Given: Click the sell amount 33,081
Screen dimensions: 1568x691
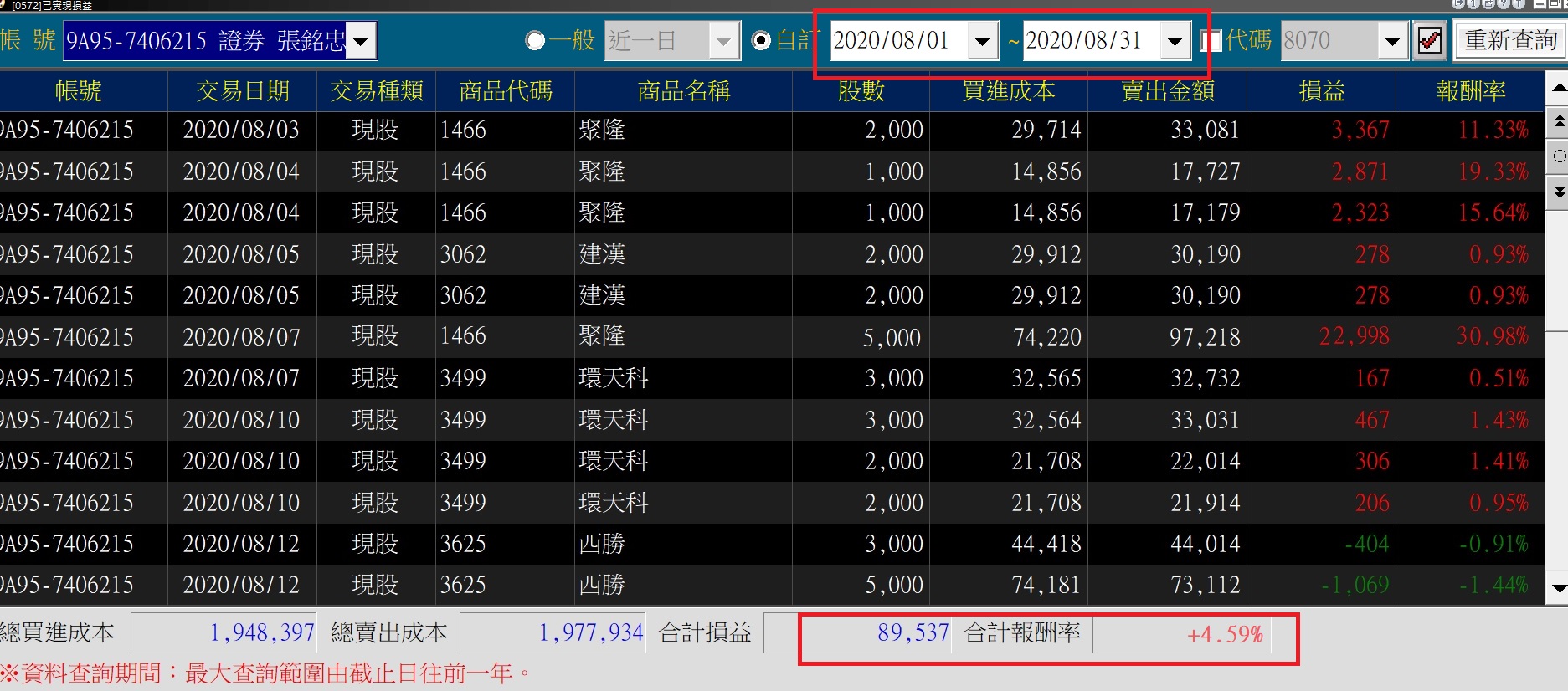Looking at the screenshot, I should (1206, 130).
